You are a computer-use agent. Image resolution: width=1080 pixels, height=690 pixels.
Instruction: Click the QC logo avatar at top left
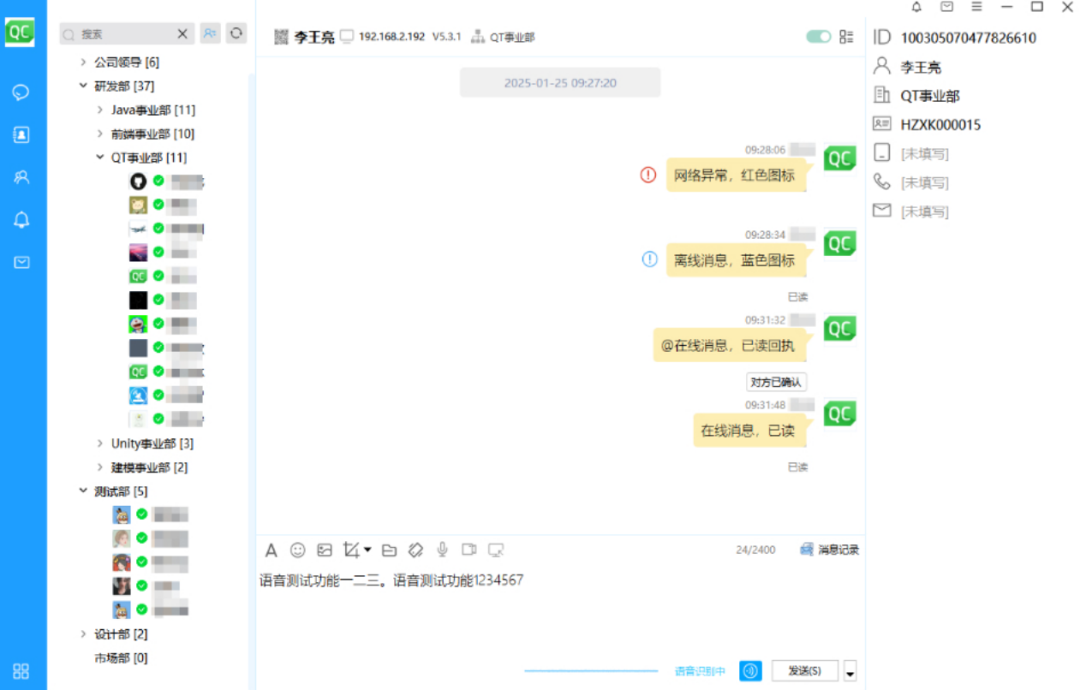point(20,32)
